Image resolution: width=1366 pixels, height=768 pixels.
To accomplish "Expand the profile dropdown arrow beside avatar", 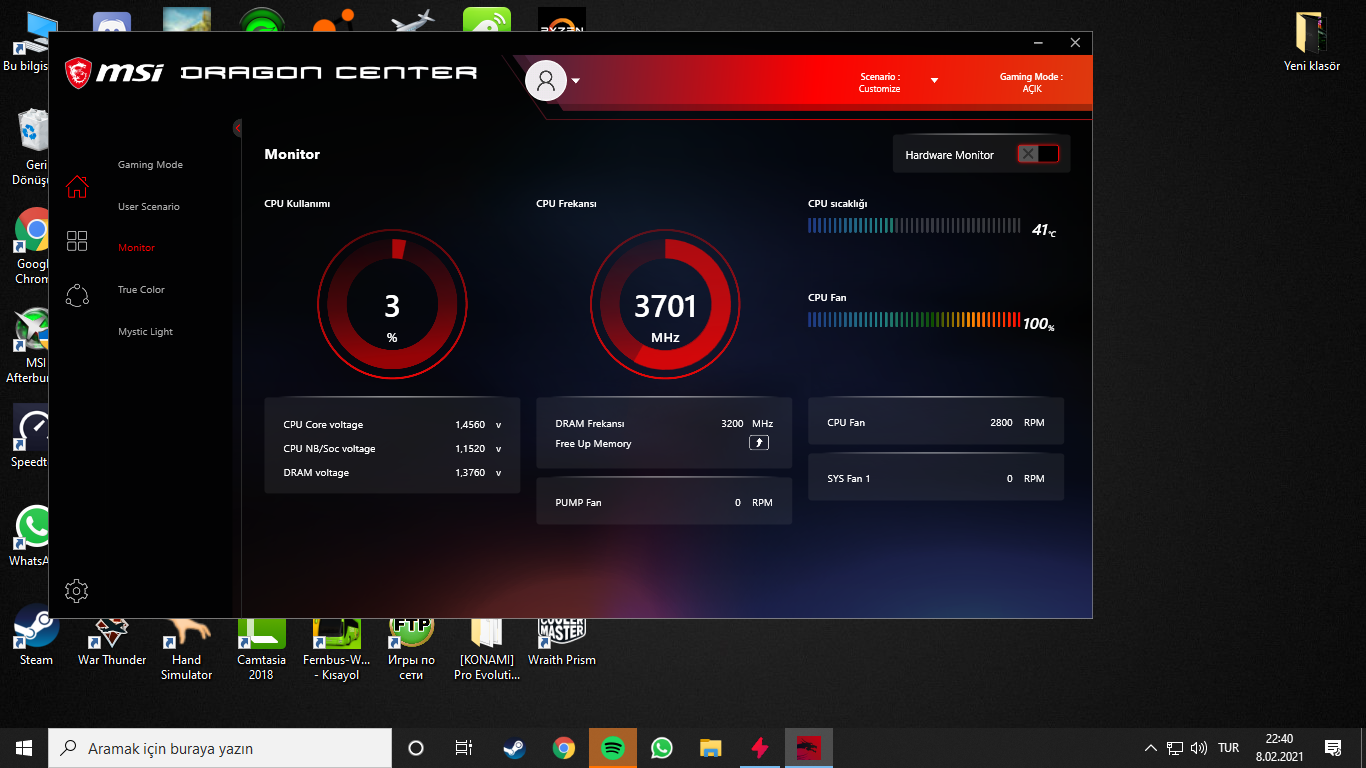I will point(576,81).
